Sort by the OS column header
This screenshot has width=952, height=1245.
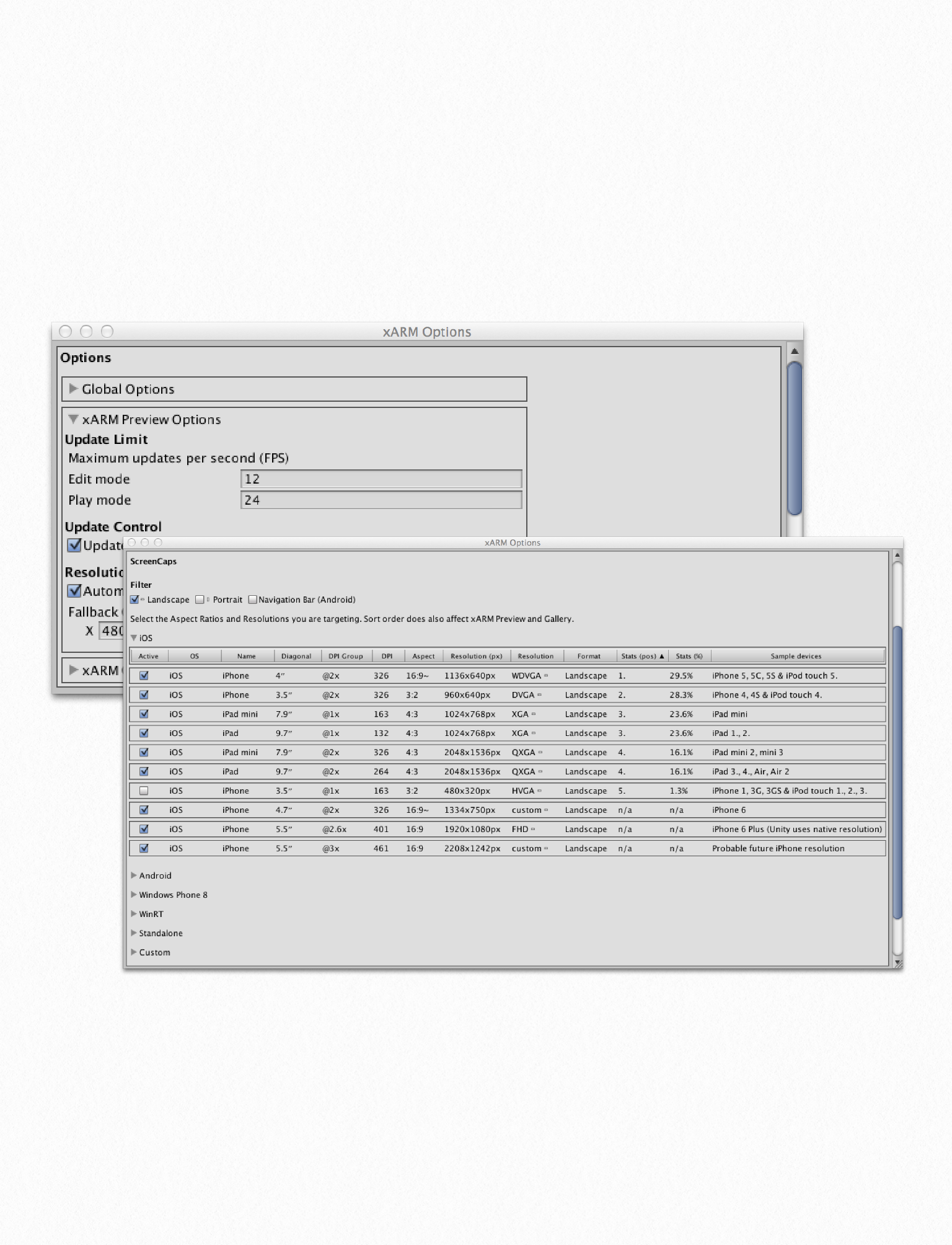(x=195, y=656)
